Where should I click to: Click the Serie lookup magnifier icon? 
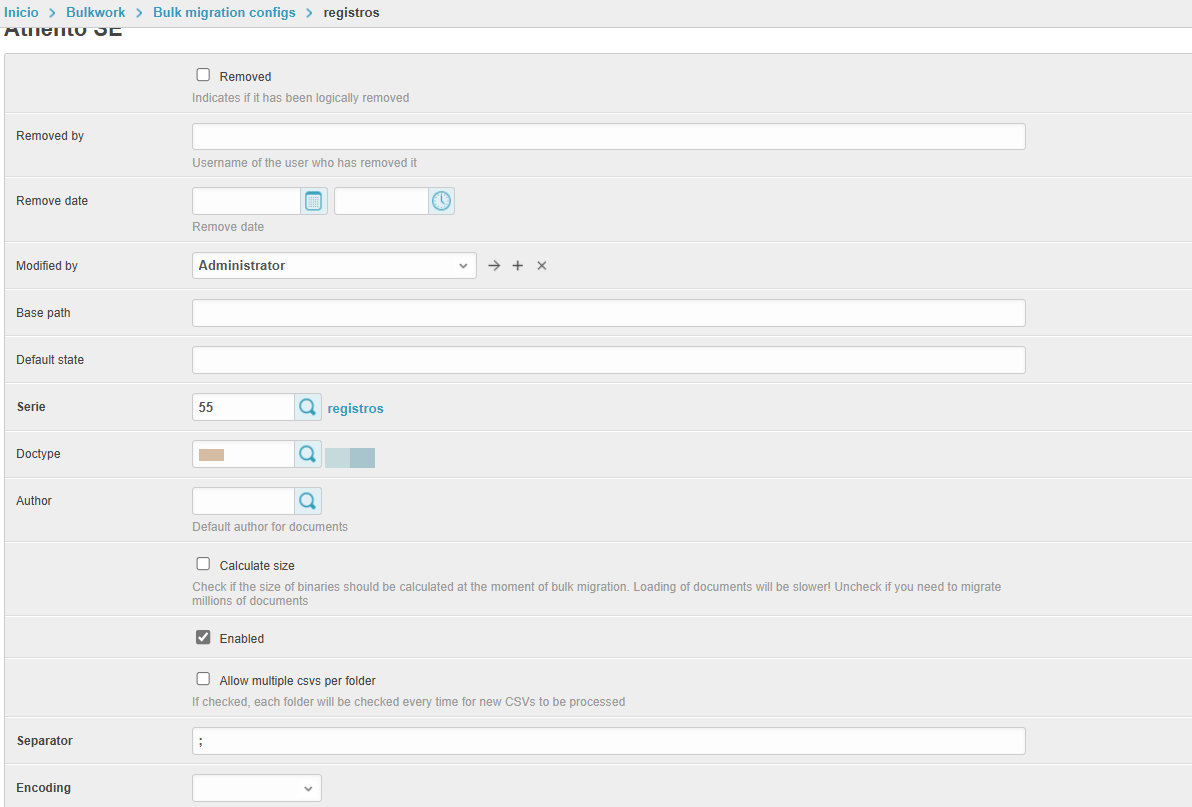[x=308, y=407]
